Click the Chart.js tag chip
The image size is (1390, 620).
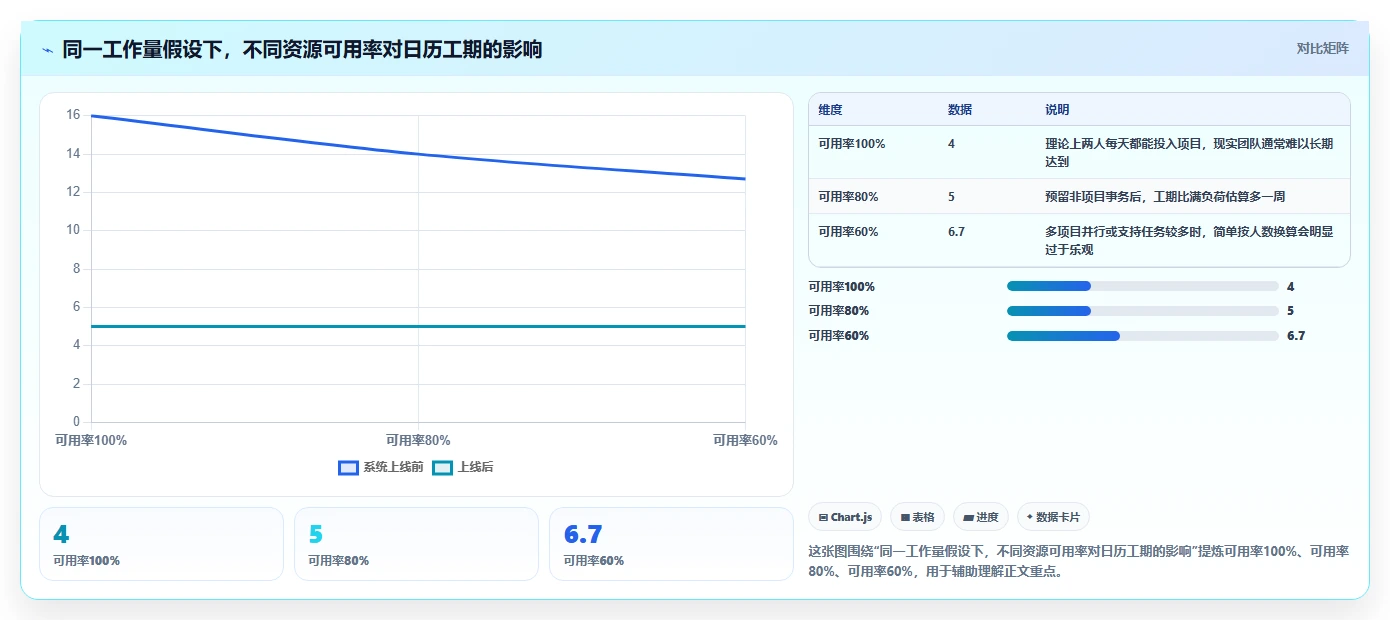coord(845,517)
